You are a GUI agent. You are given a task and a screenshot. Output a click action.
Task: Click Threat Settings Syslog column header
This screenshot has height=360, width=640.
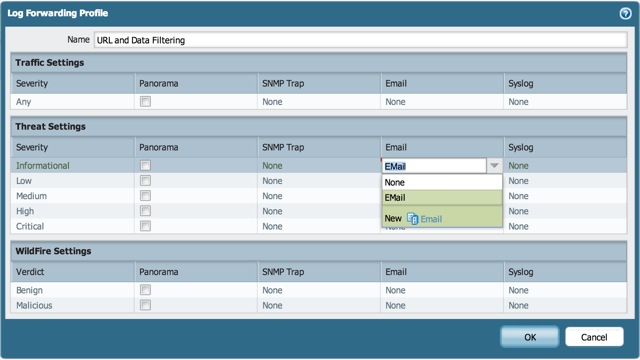520,147
